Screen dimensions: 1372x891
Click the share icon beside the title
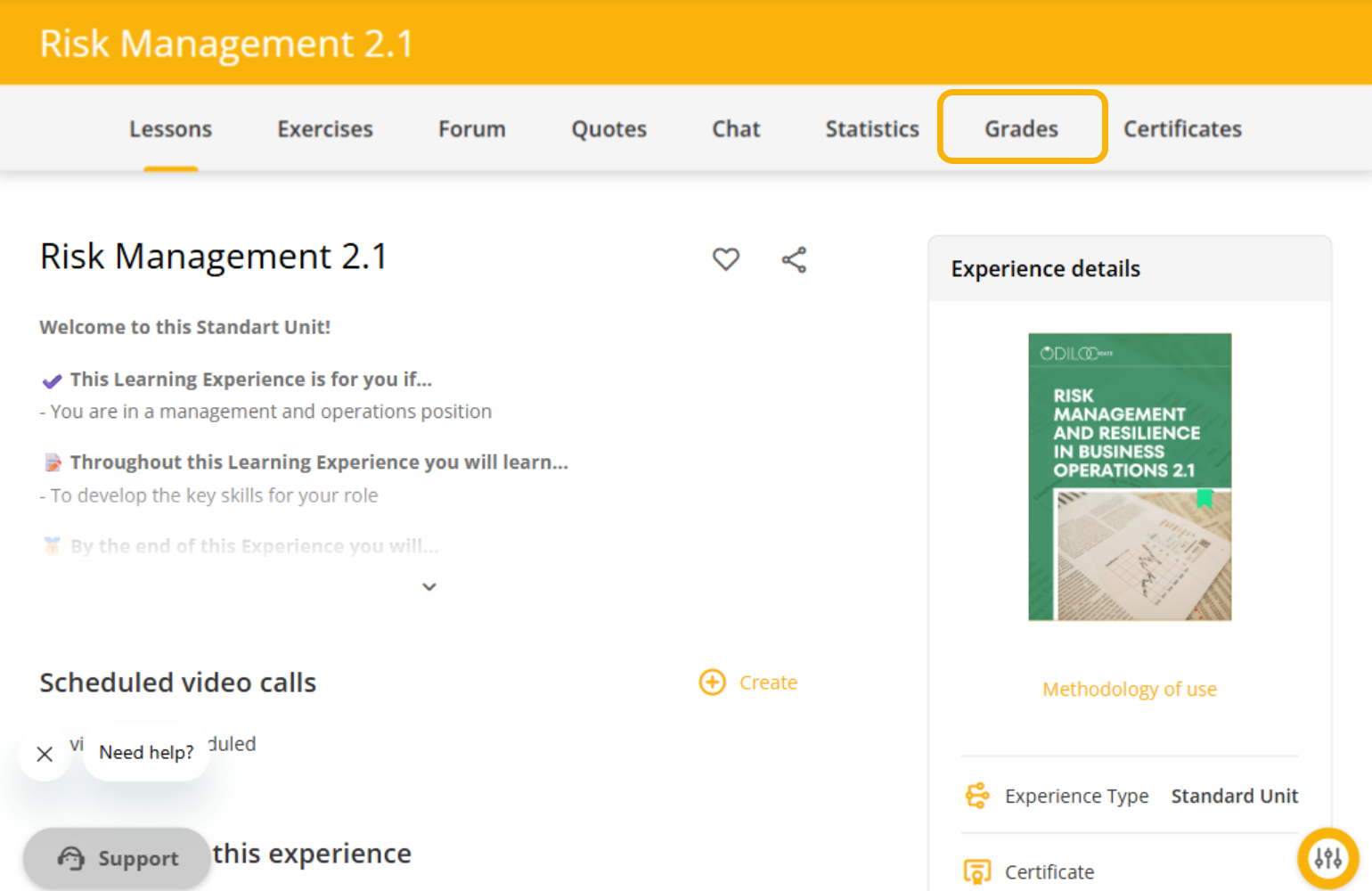tap(794, 259)
